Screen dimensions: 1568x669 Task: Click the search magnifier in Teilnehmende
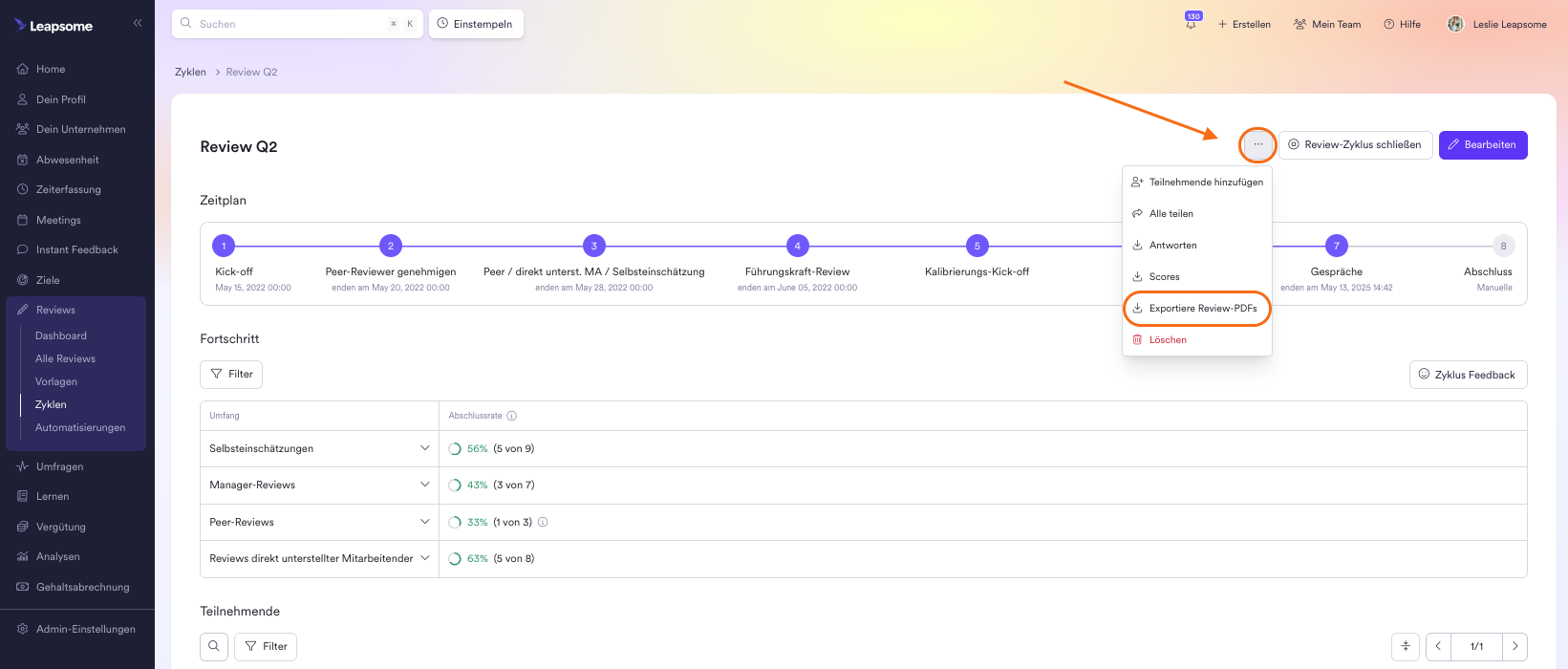(x=214, y=647)
